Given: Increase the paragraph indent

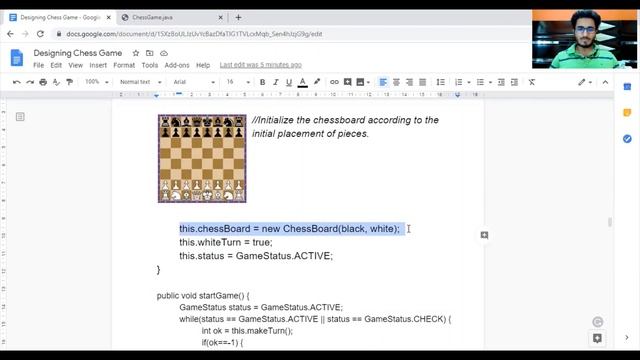Looking at the screenshot, I should coord(514,82).
